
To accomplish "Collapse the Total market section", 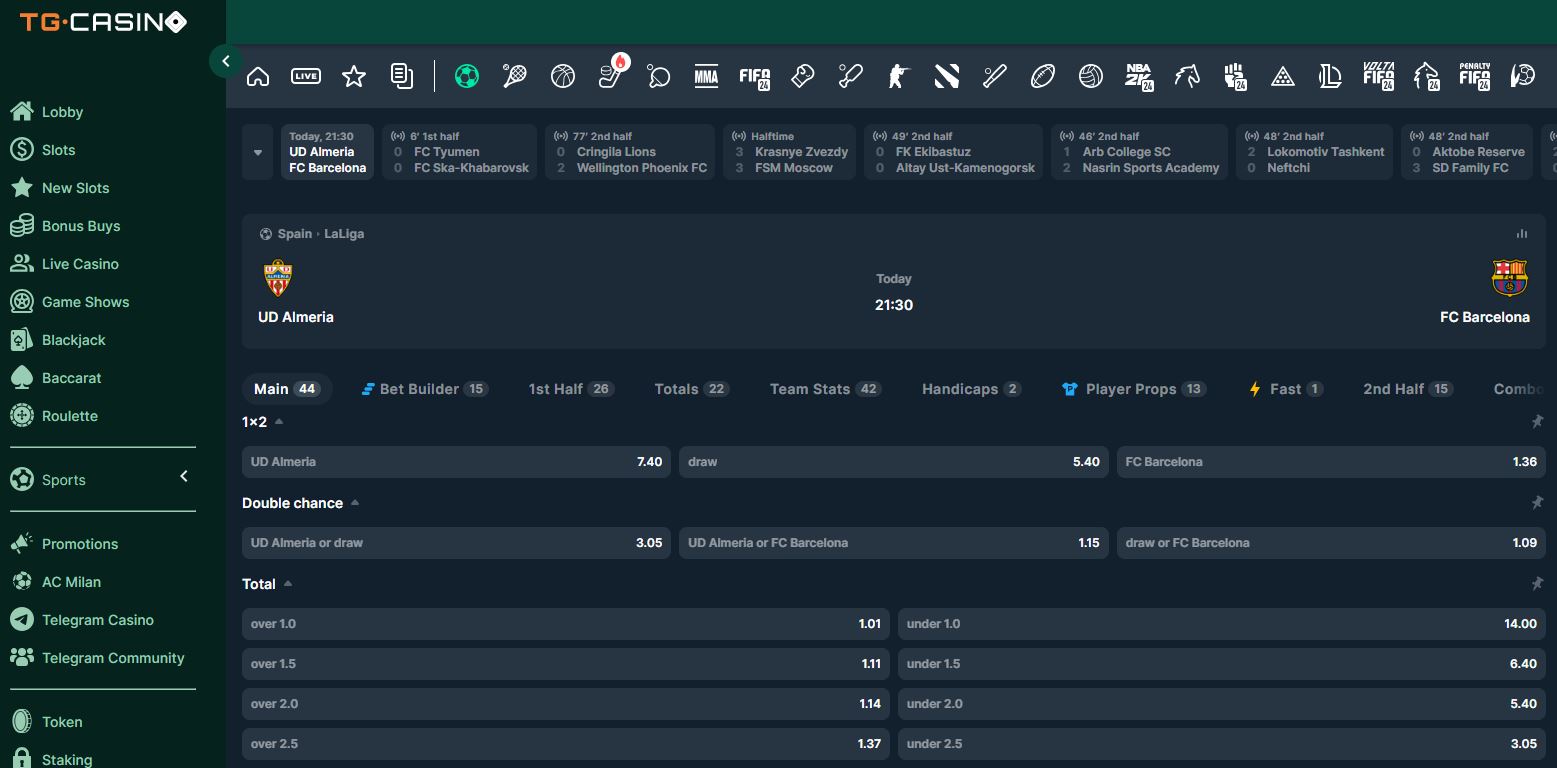I will (288, 584).
